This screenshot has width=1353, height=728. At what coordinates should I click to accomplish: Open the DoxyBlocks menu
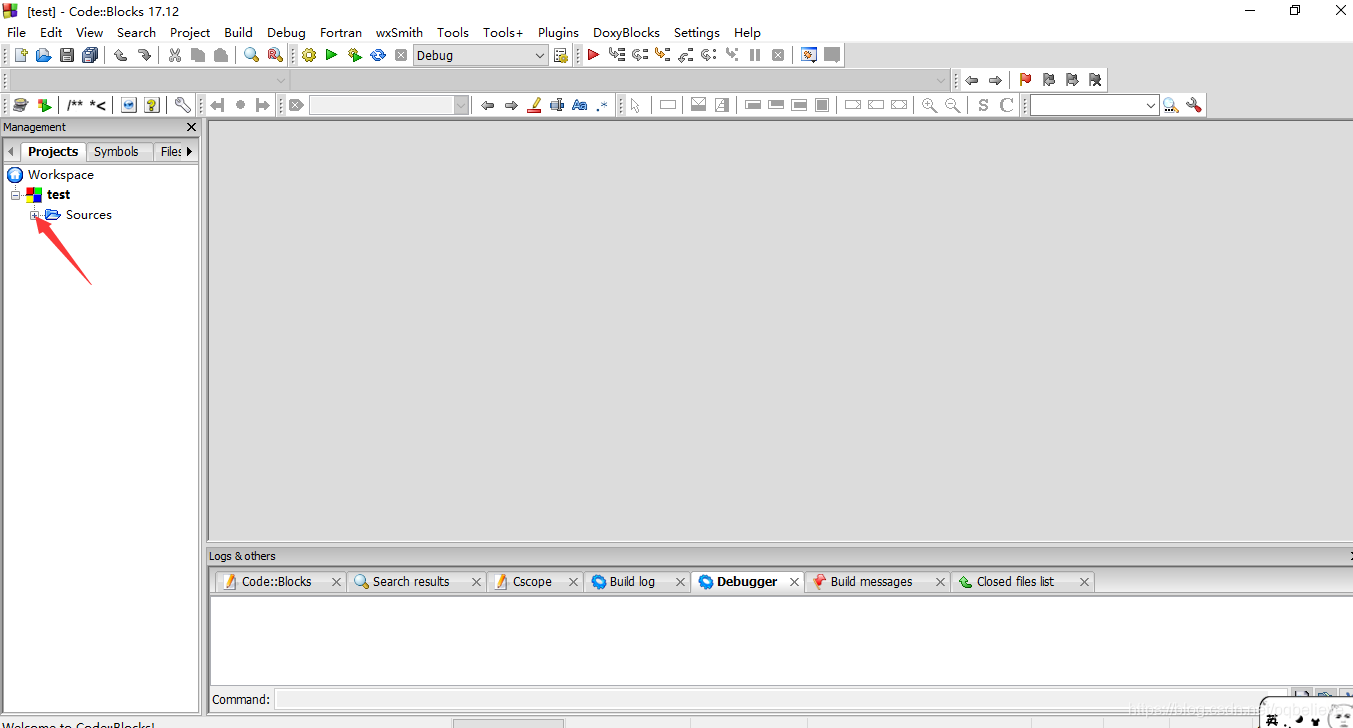(x=626, y=32)
